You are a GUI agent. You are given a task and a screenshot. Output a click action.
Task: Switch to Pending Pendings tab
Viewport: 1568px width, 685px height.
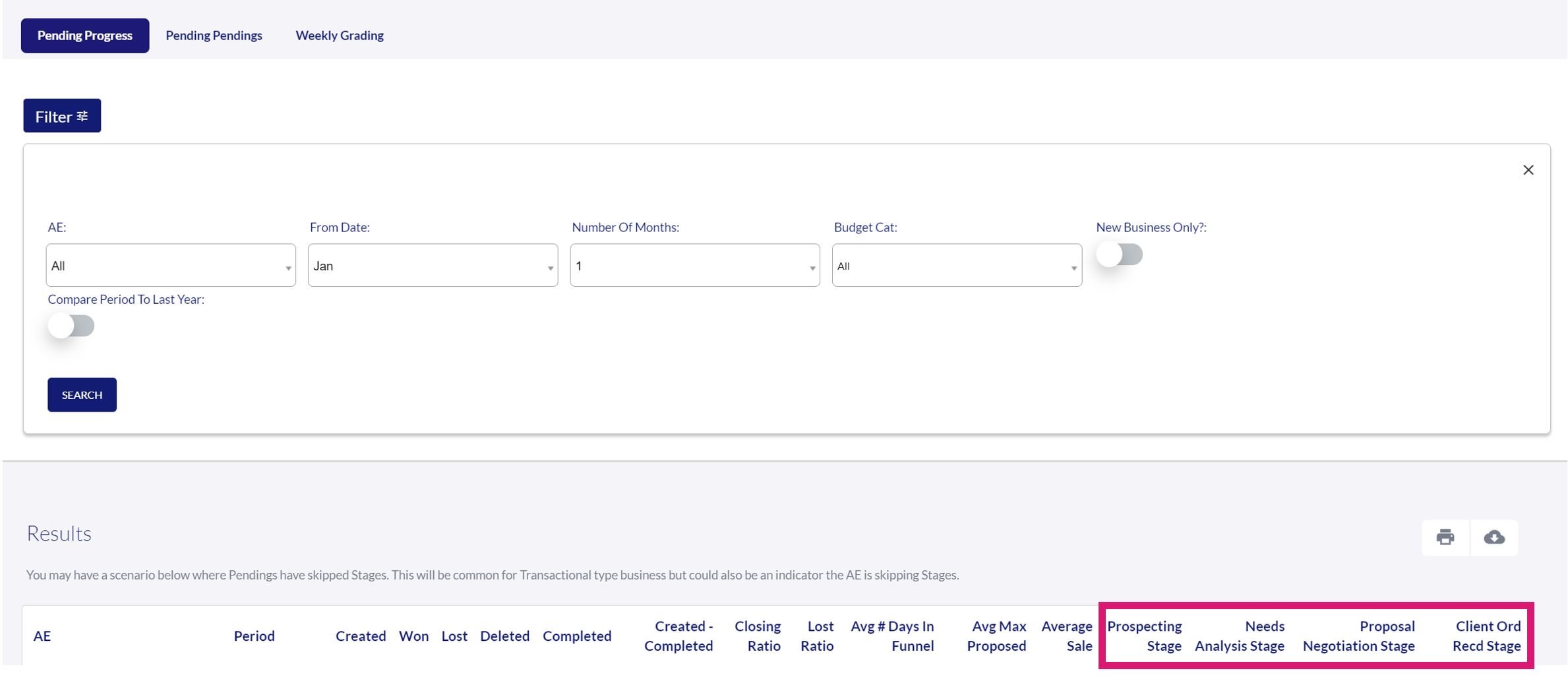pyautogui.click(x=214, y=36)
